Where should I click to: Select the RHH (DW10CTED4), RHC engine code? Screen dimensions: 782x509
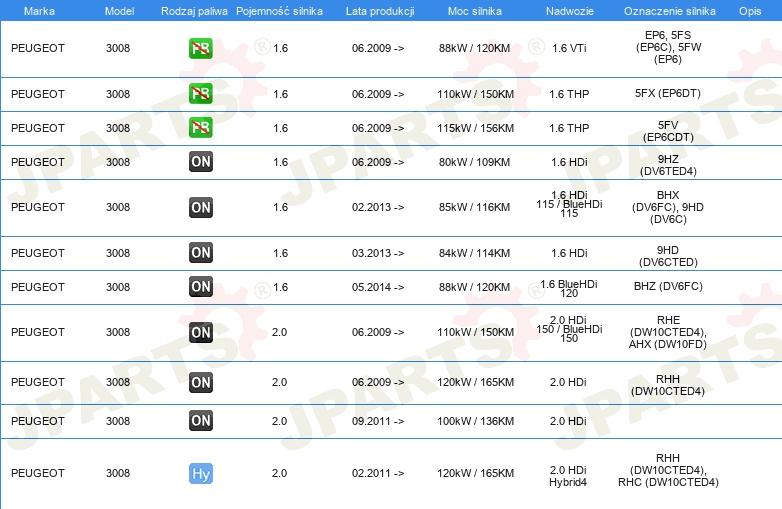(x=668, y=470)
